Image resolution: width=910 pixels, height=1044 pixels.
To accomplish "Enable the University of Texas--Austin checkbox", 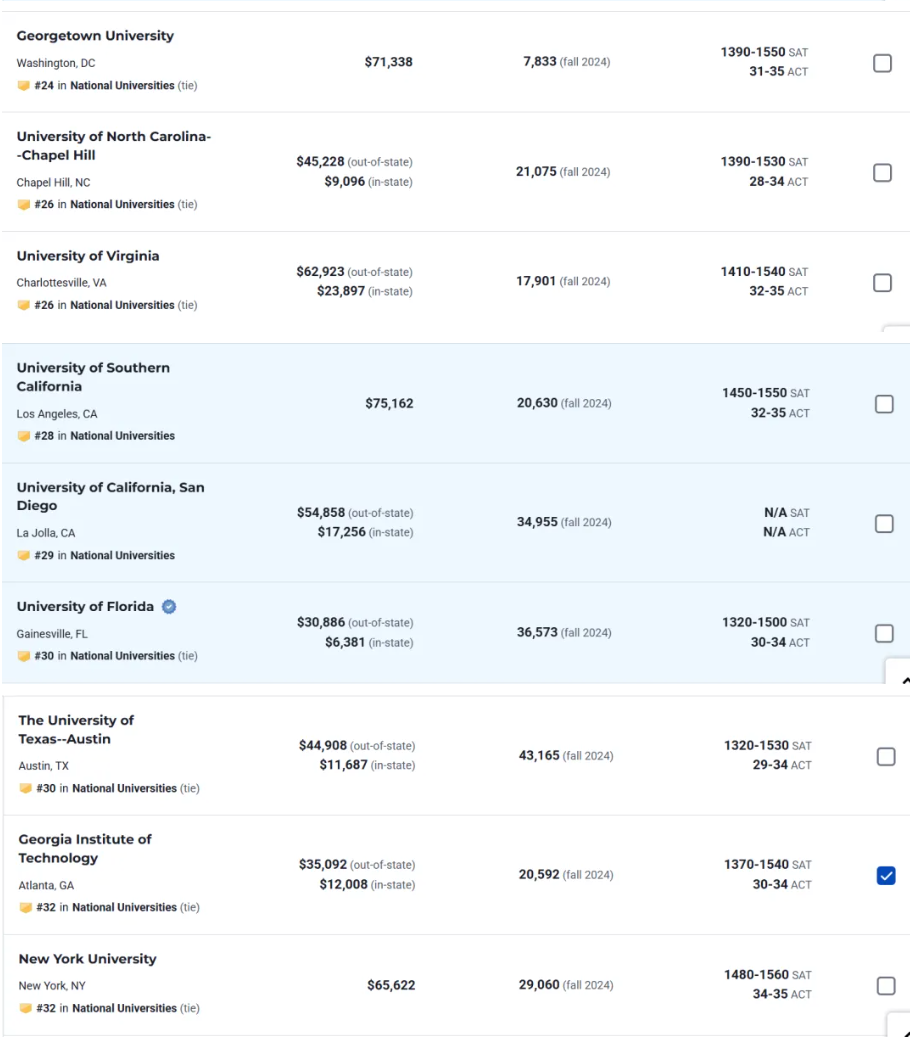I will click(885, 756).
